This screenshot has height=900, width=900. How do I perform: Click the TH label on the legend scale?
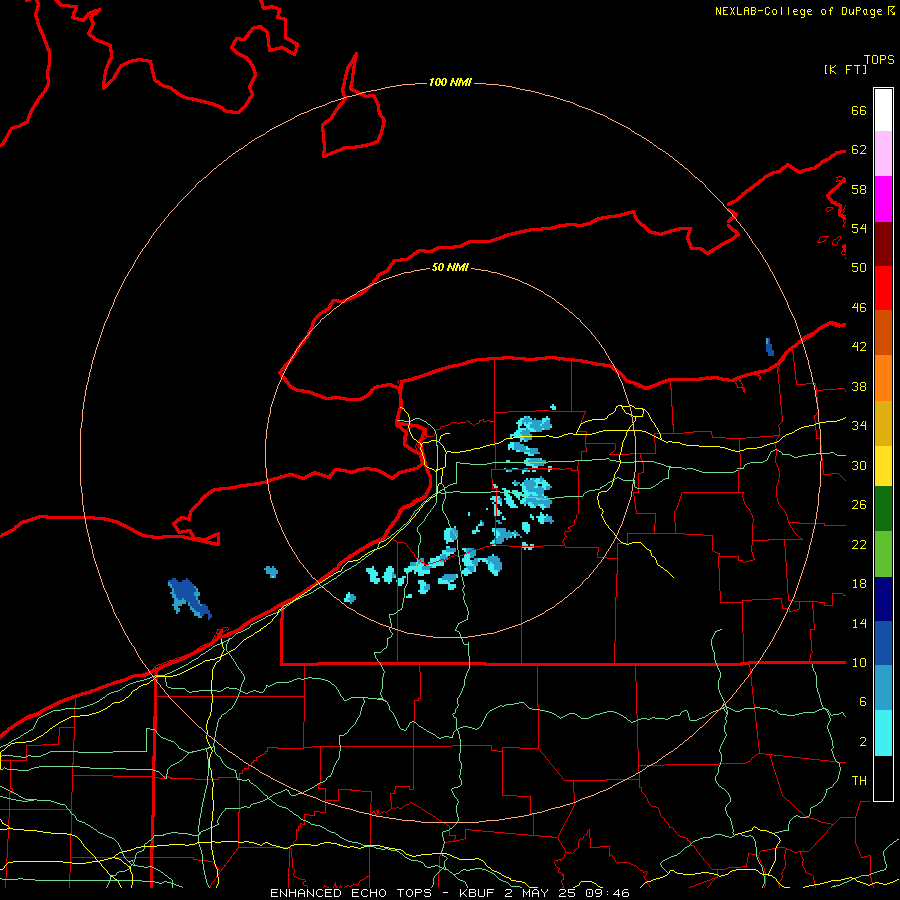tap(859, 781)
